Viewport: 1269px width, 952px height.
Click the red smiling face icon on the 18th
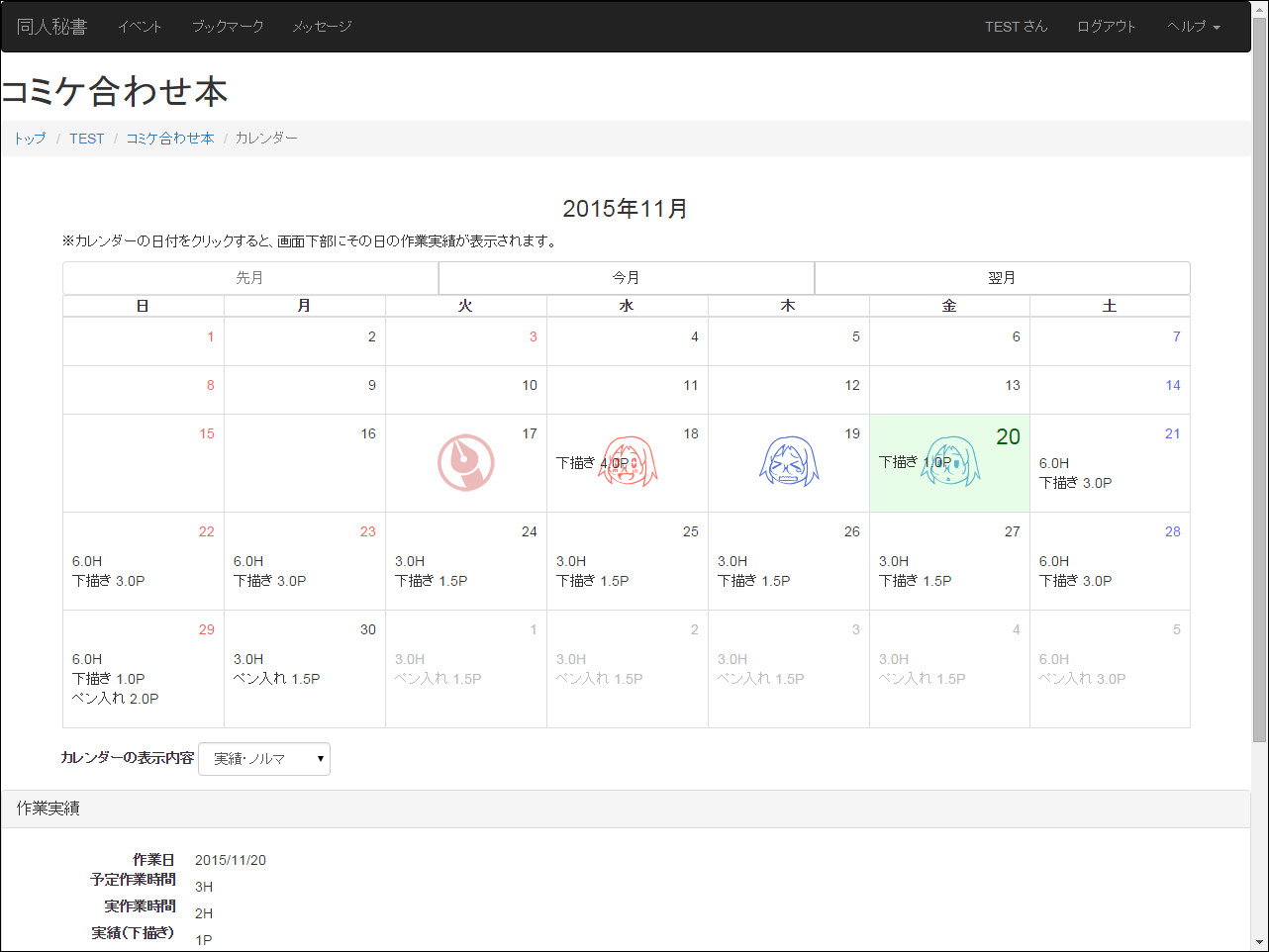pyautogui.click(x=628, y=461)
